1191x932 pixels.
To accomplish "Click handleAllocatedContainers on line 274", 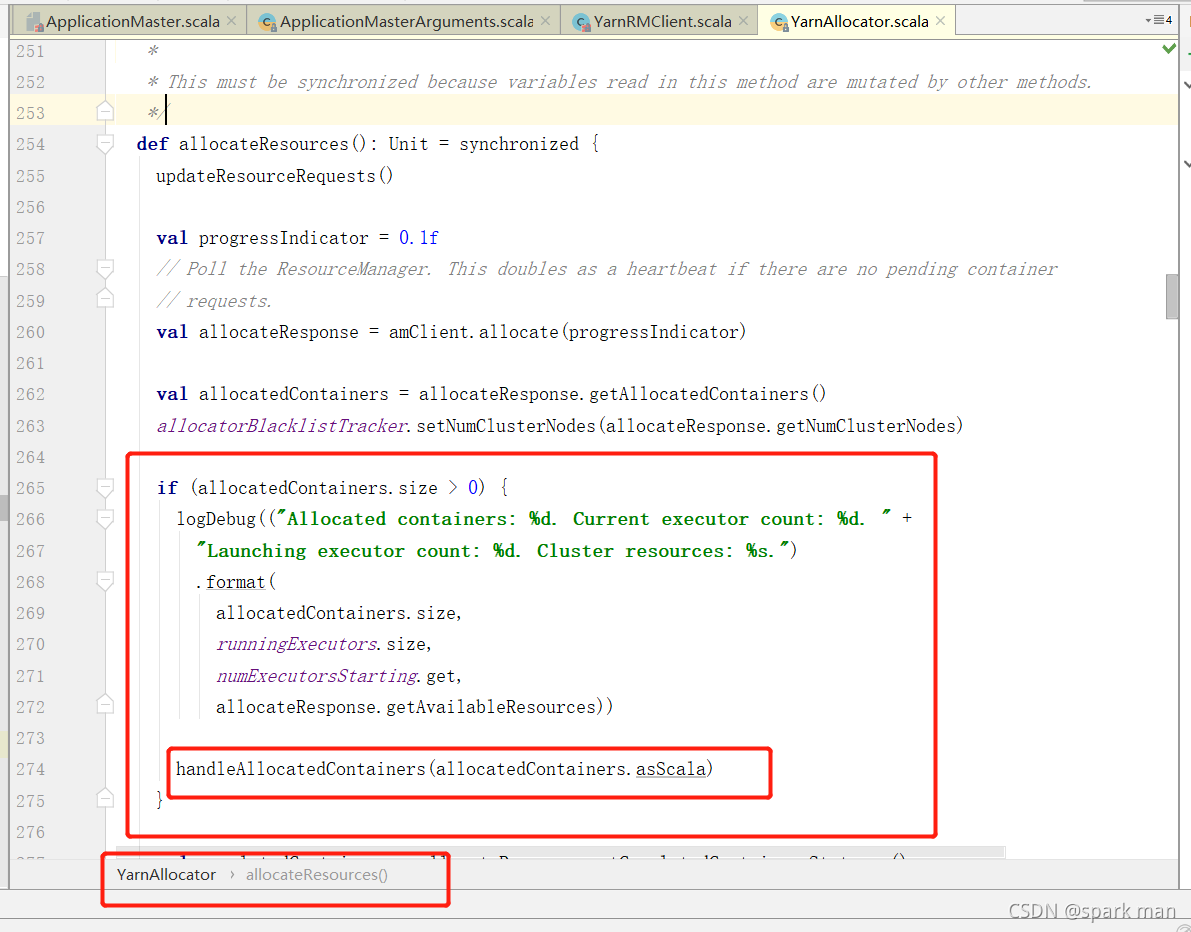I will [x=301, y=769].
